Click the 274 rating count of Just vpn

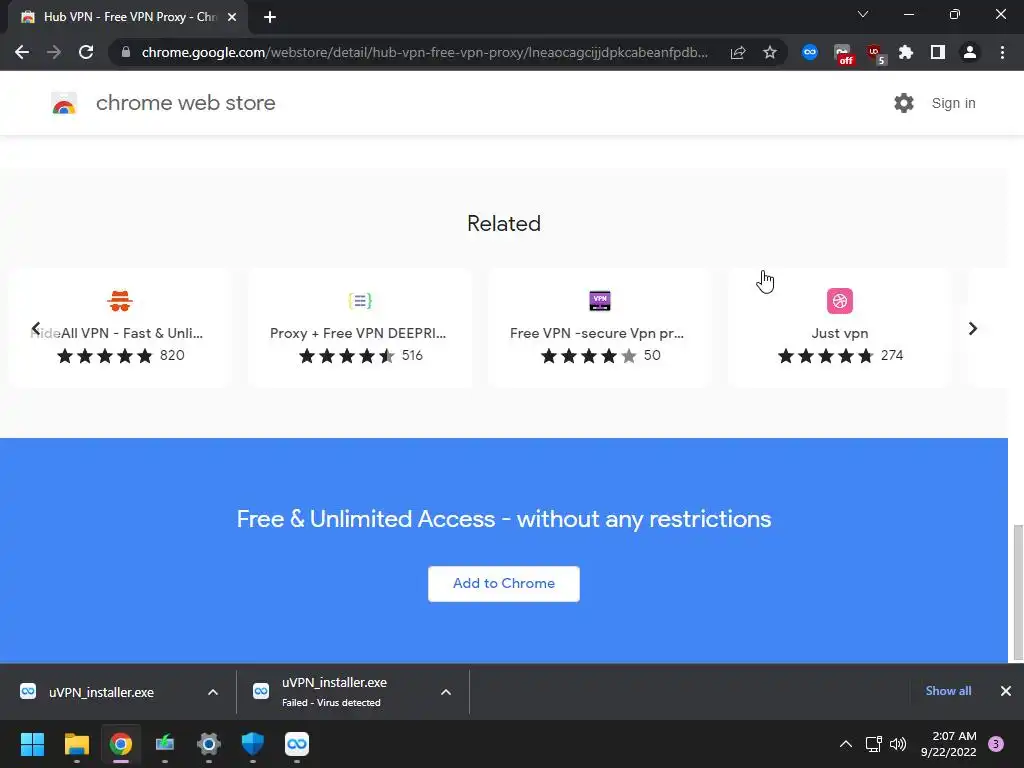tap(892, 355)
